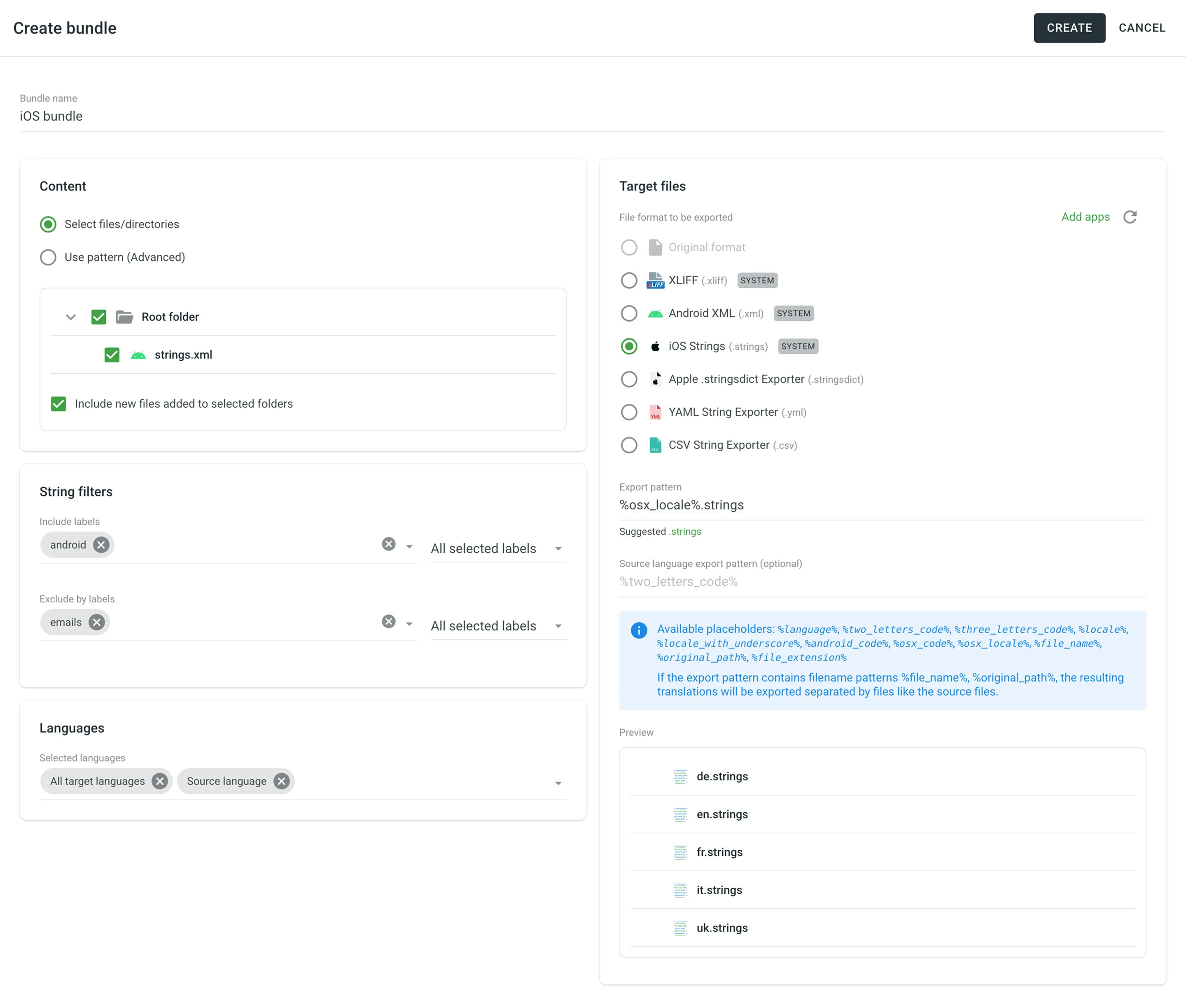Toggle Include new files added to selected folders
This screenshot has height=1008, width=1186.
click(x=58, y=404)
